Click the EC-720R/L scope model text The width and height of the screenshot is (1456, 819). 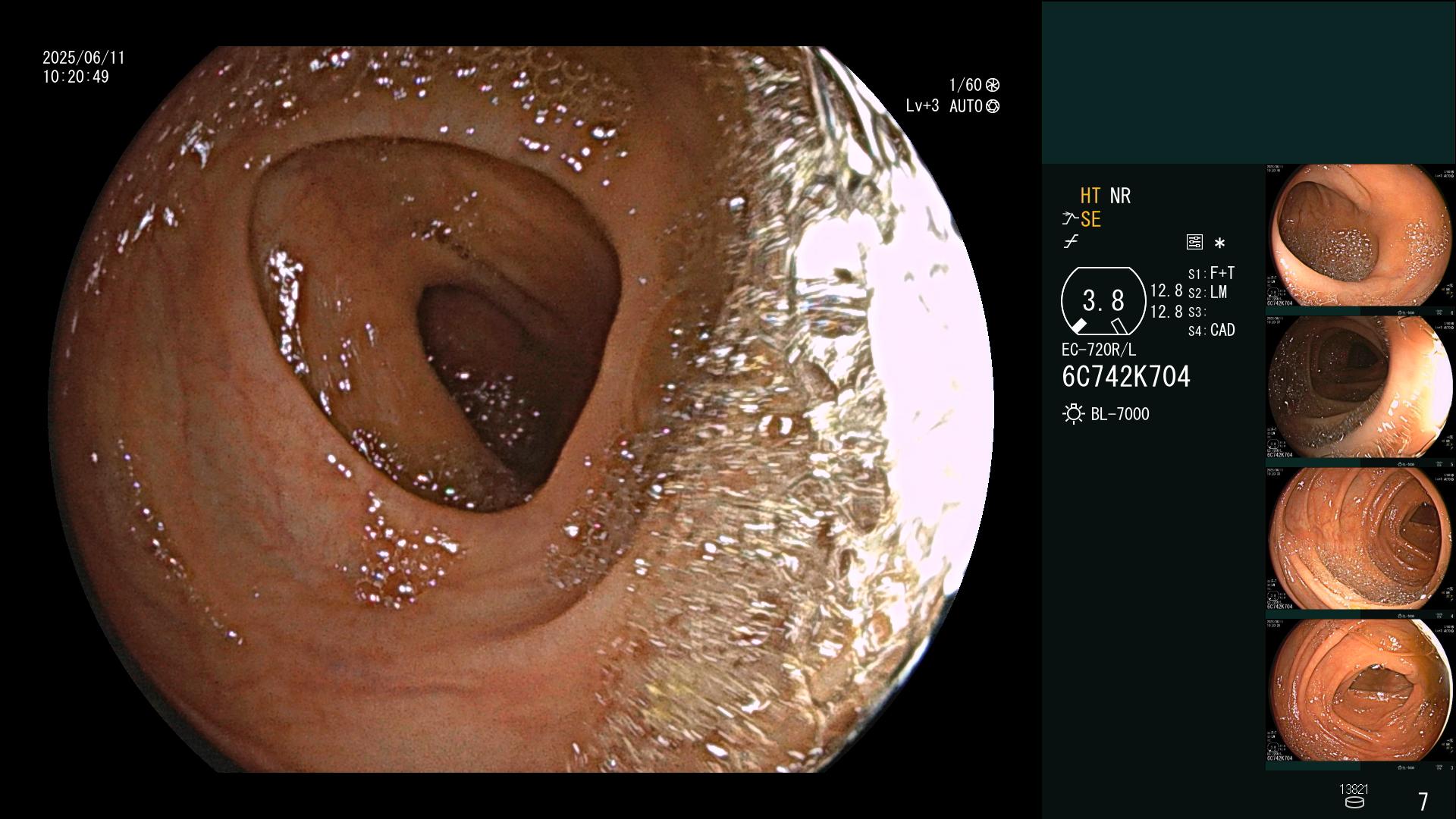point(1099,350)
